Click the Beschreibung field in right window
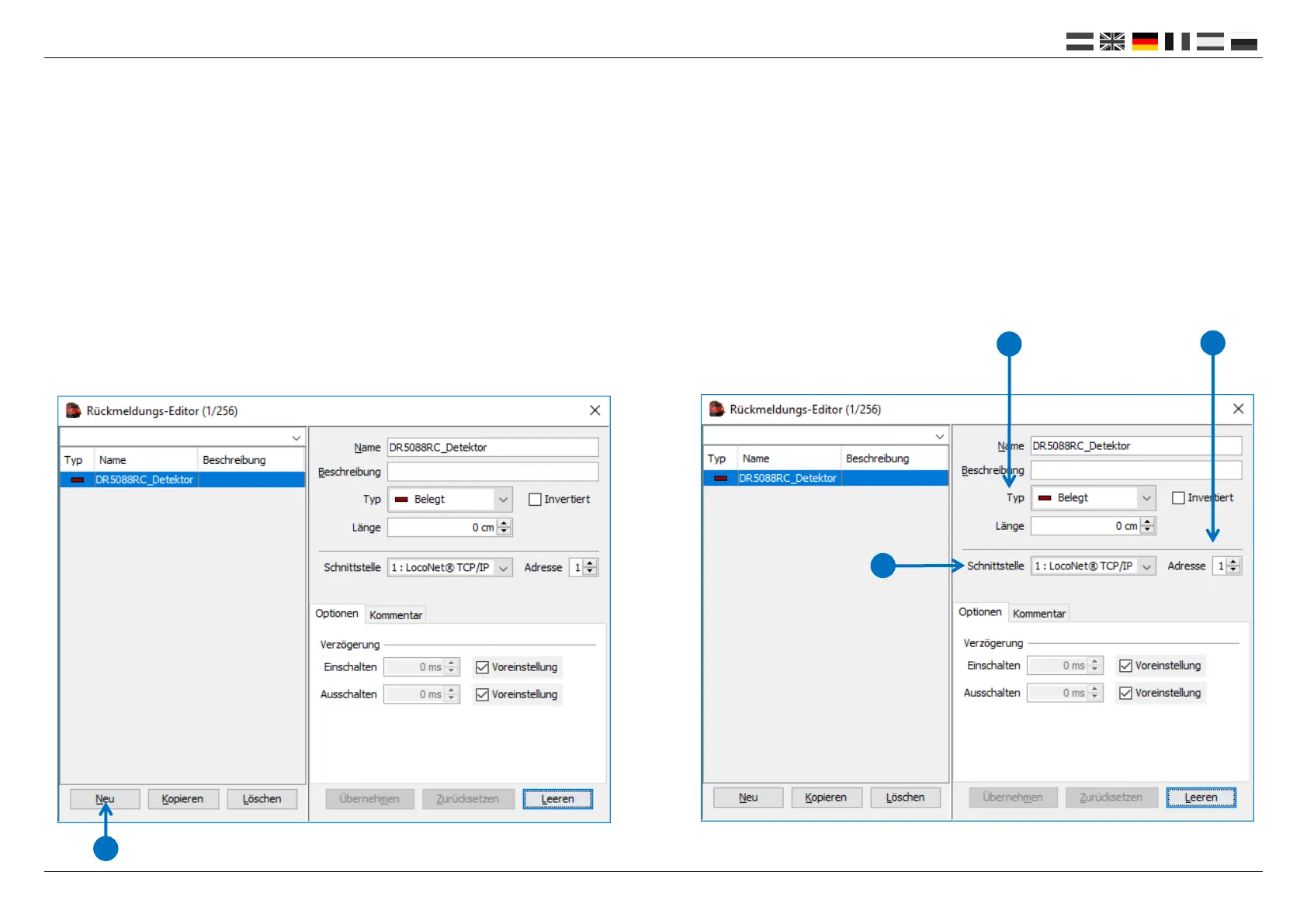Viewport: 1307px width, 924px height. 1136,470
